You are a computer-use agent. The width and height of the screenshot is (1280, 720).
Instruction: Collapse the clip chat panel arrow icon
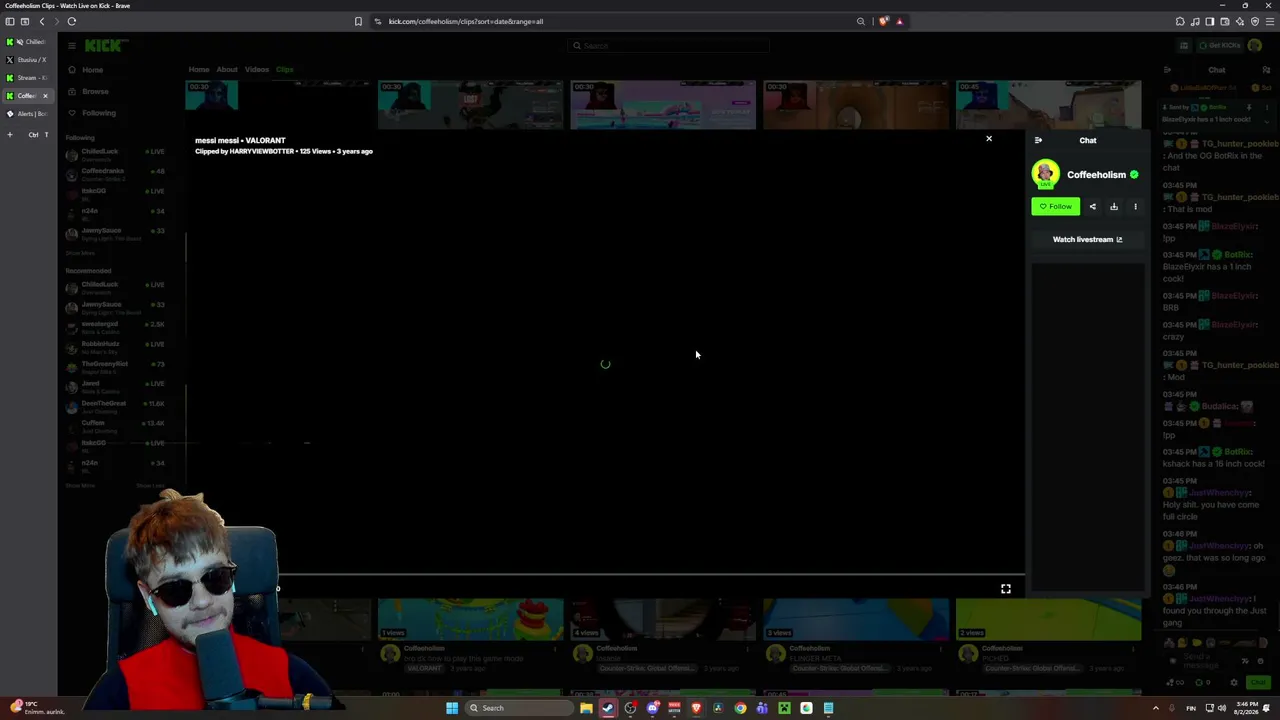point(1038,141)
